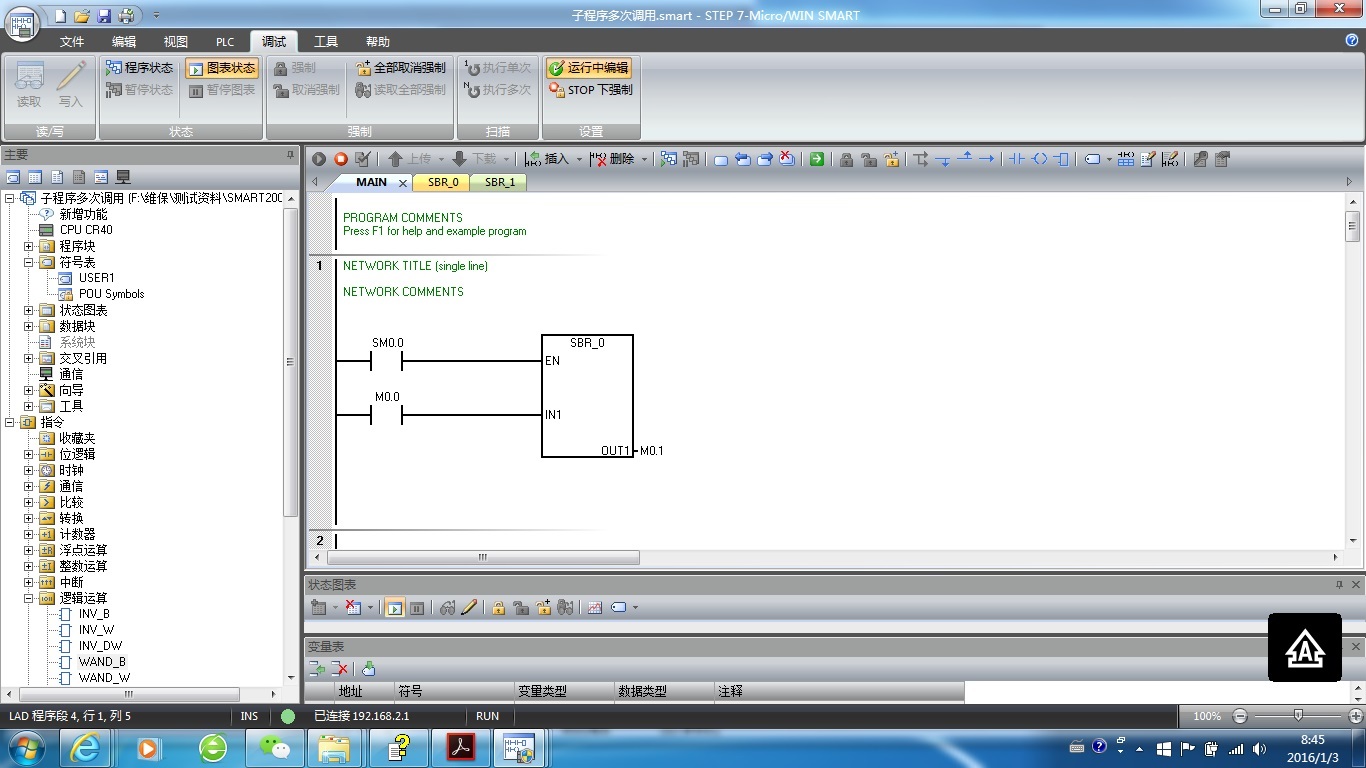Click the yellow force lock icon in 状态图表 toolbar
Screen dimensions: 1366x768
[498, 607]
